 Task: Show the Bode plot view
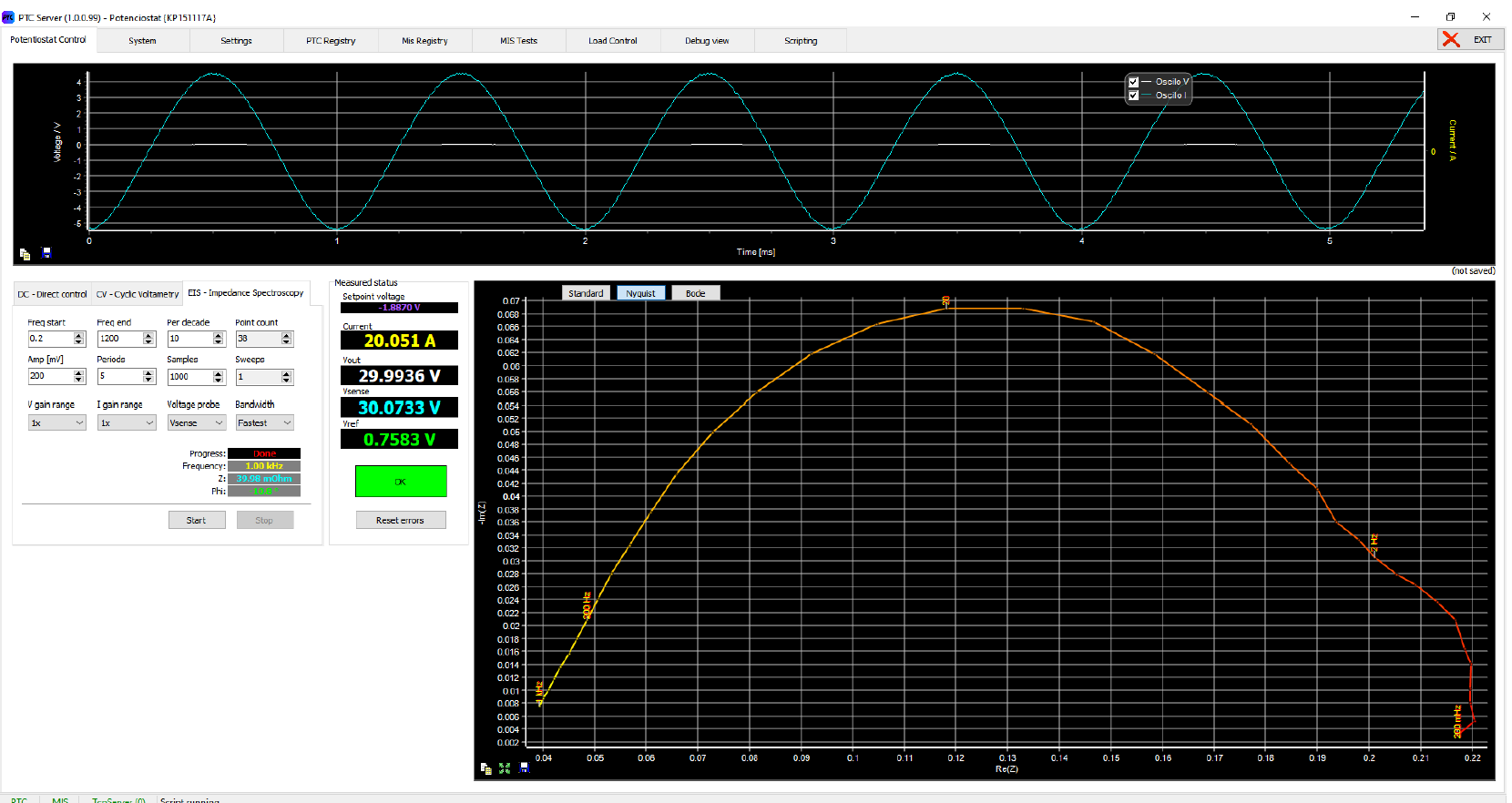(x=696, y=293)
